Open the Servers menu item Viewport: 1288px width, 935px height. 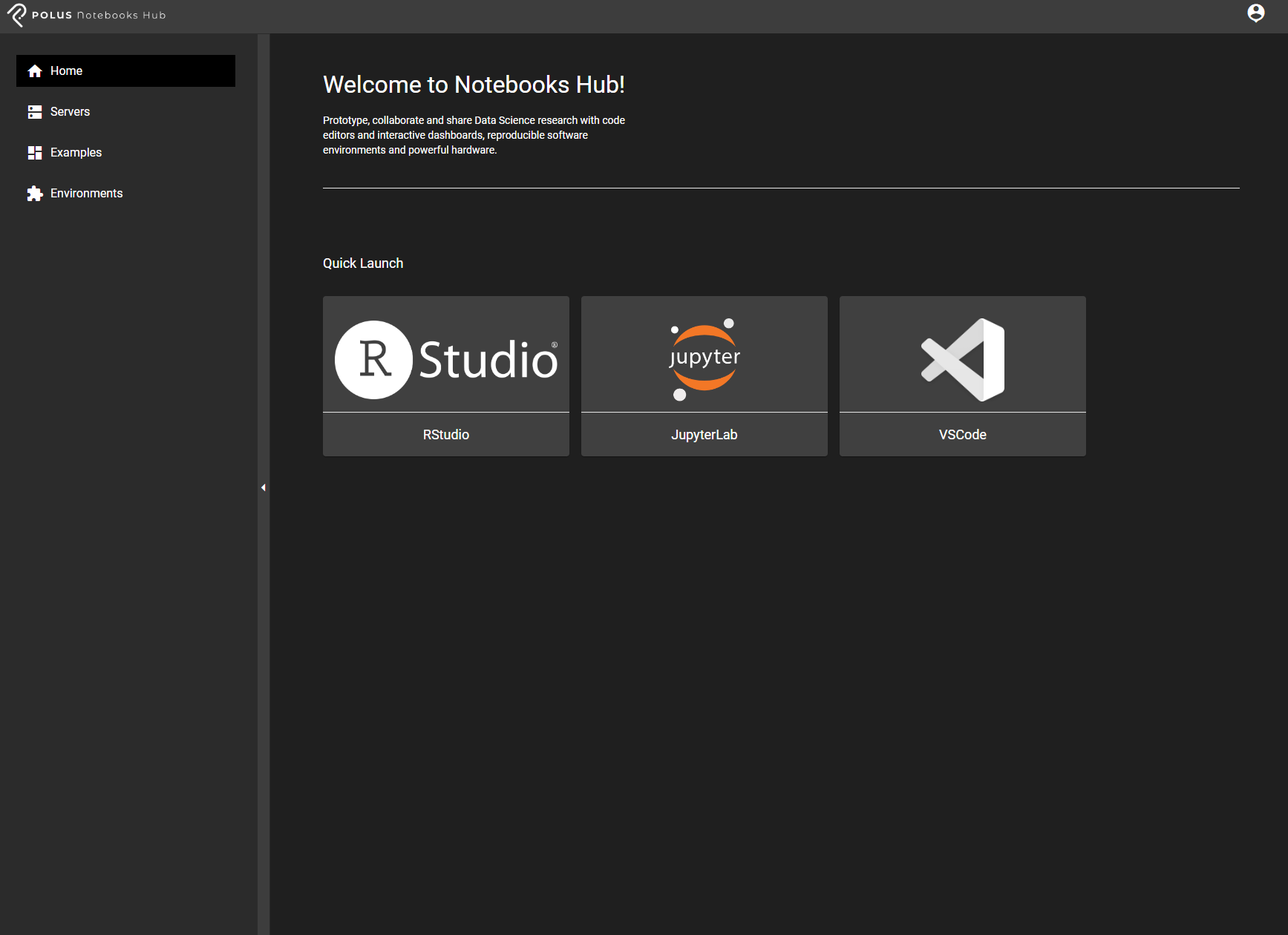pyautogui.click(x=125, y=112)
